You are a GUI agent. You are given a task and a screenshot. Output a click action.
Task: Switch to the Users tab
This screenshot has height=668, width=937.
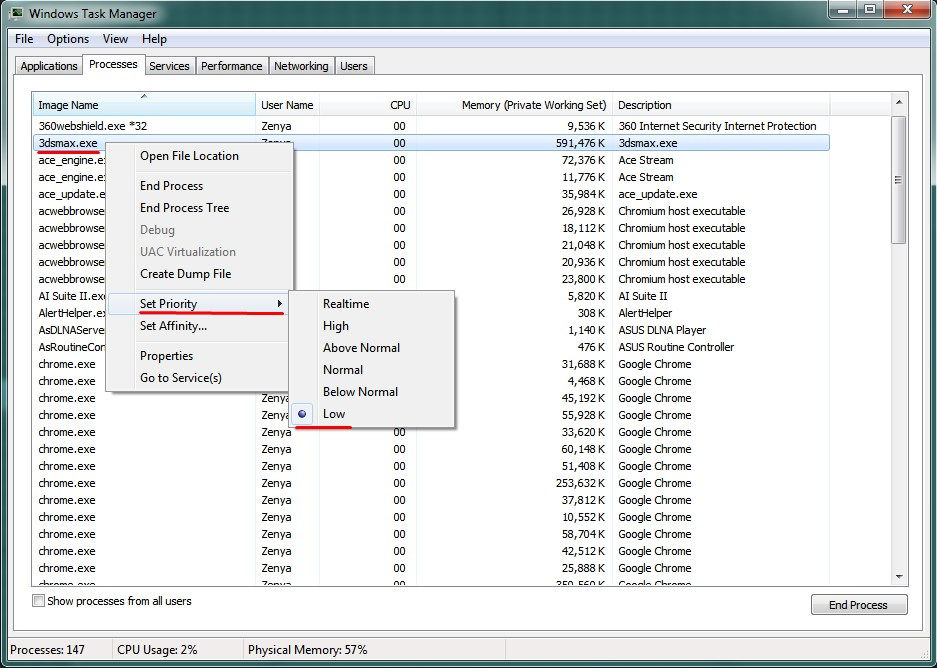coord(354,66)
